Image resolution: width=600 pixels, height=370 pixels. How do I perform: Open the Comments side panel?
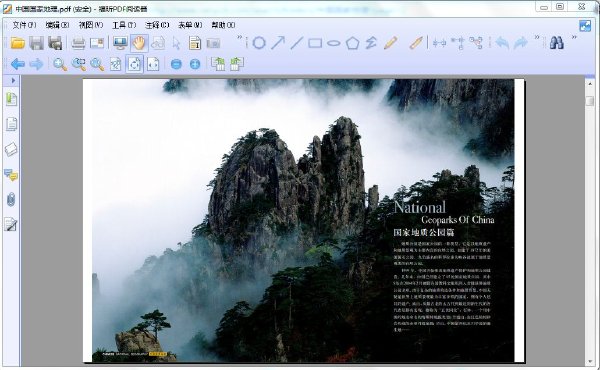pos(11,175)
